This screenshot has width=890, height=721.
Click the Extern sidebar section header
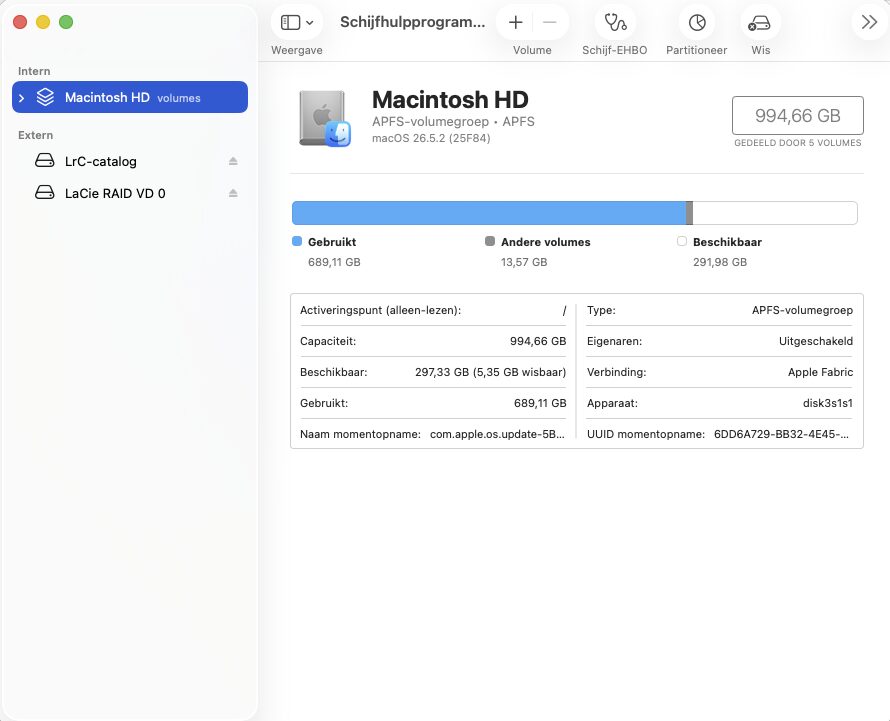pos(35,135)
